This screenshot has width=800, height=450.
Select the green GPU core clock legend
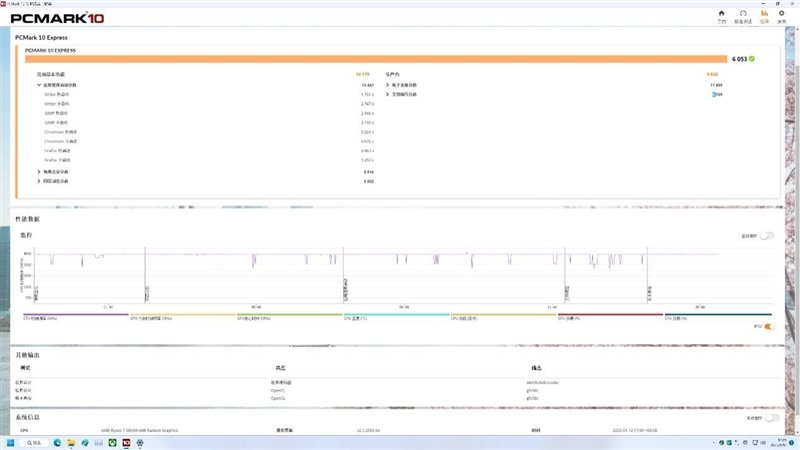(x=289, y=316)
